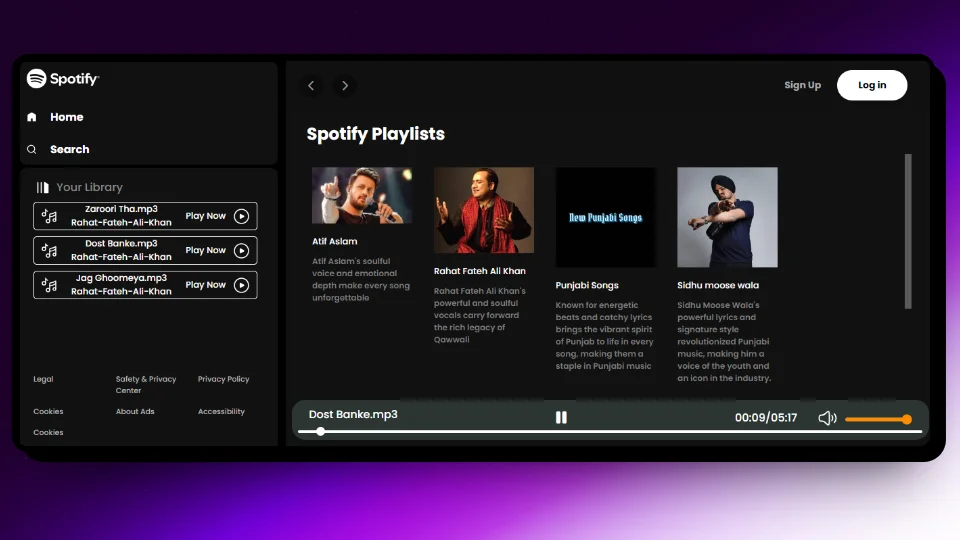Mute audio with the speaker icon
Image resolution: width=960 pixels, height=540 pixels.
[x=827, y=418]
